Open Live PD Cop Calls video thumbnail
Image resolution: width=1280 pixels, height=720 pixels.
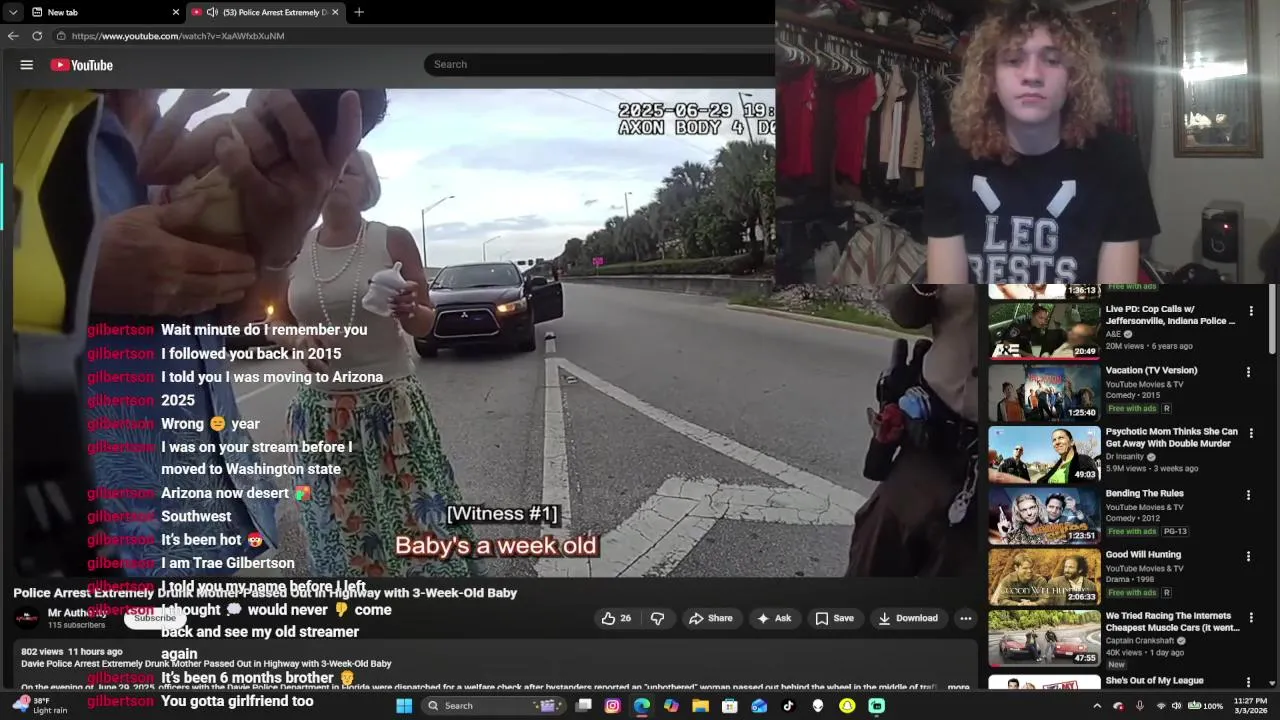point(1044,330)
